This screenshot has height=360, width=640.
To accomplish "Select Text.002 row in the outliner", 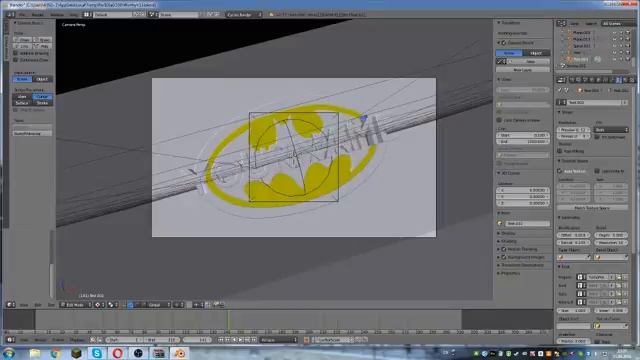I will pyautogui.click(x=580, y=59).
